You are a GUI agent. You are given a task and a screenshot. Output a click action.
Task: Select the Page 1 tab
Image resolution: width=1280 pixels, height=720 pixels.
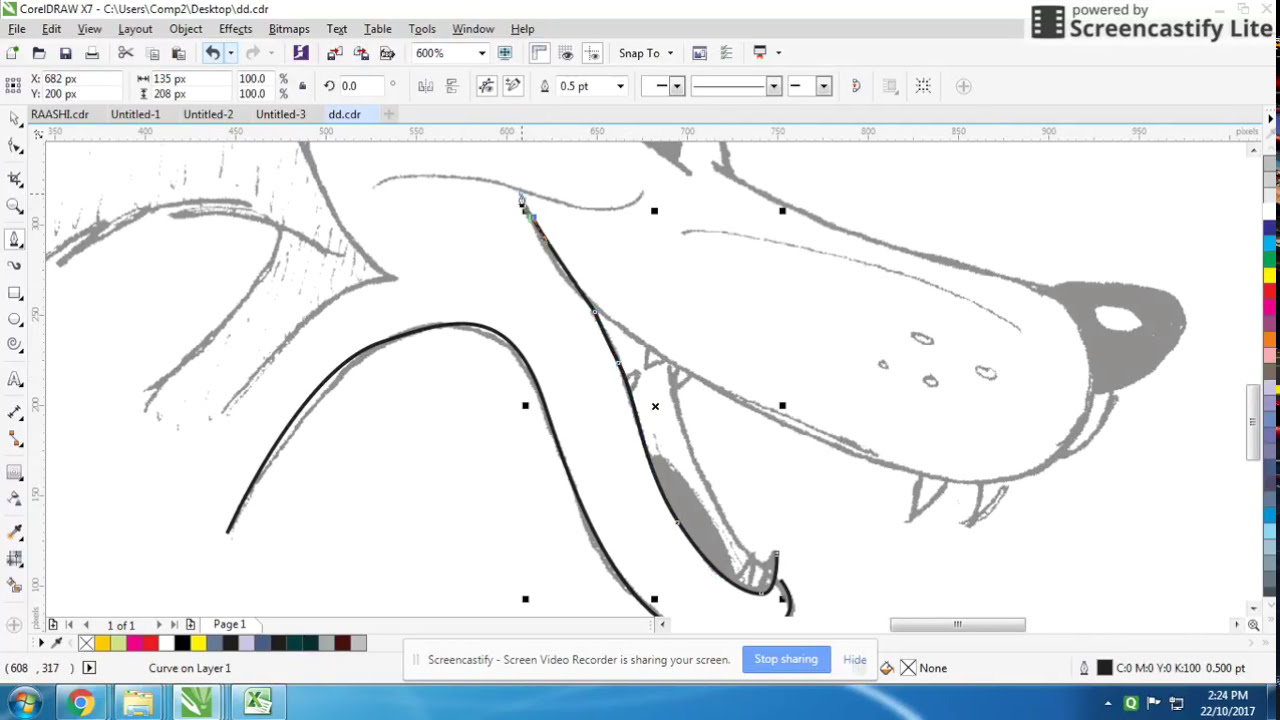[229, 624]
